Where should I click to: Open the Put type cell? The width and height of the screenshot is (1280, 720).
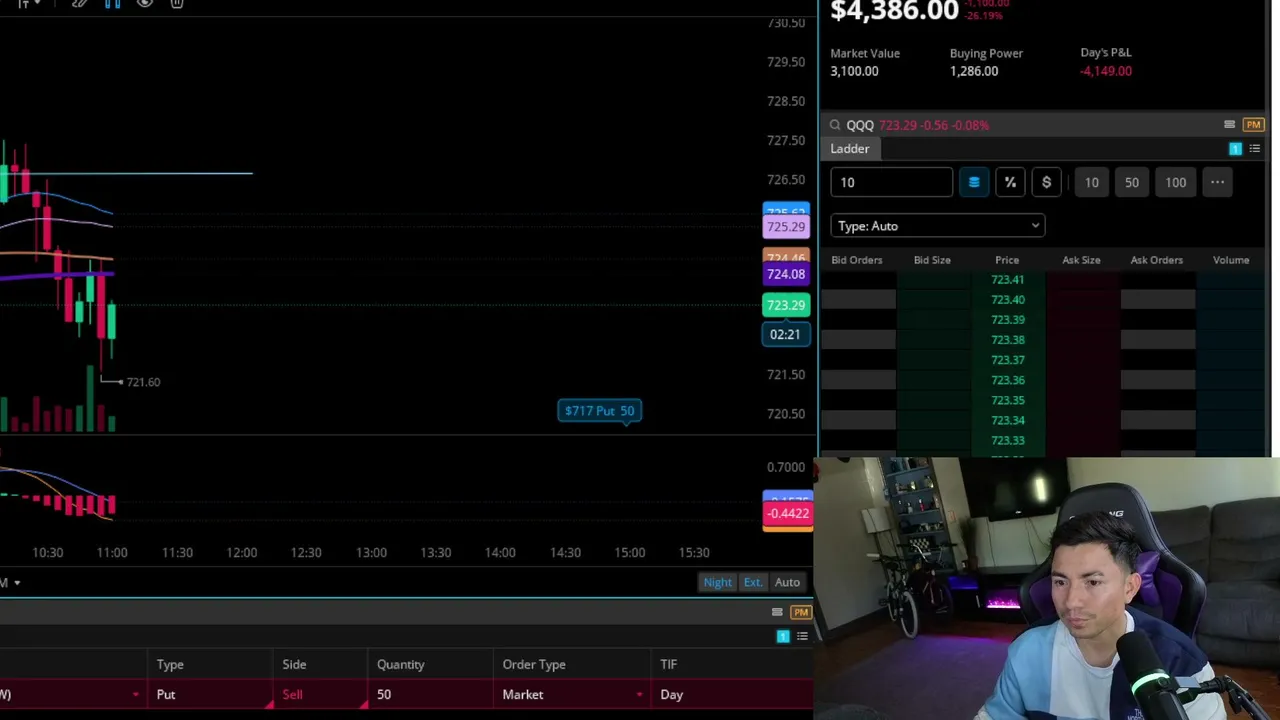pos(211,694)
